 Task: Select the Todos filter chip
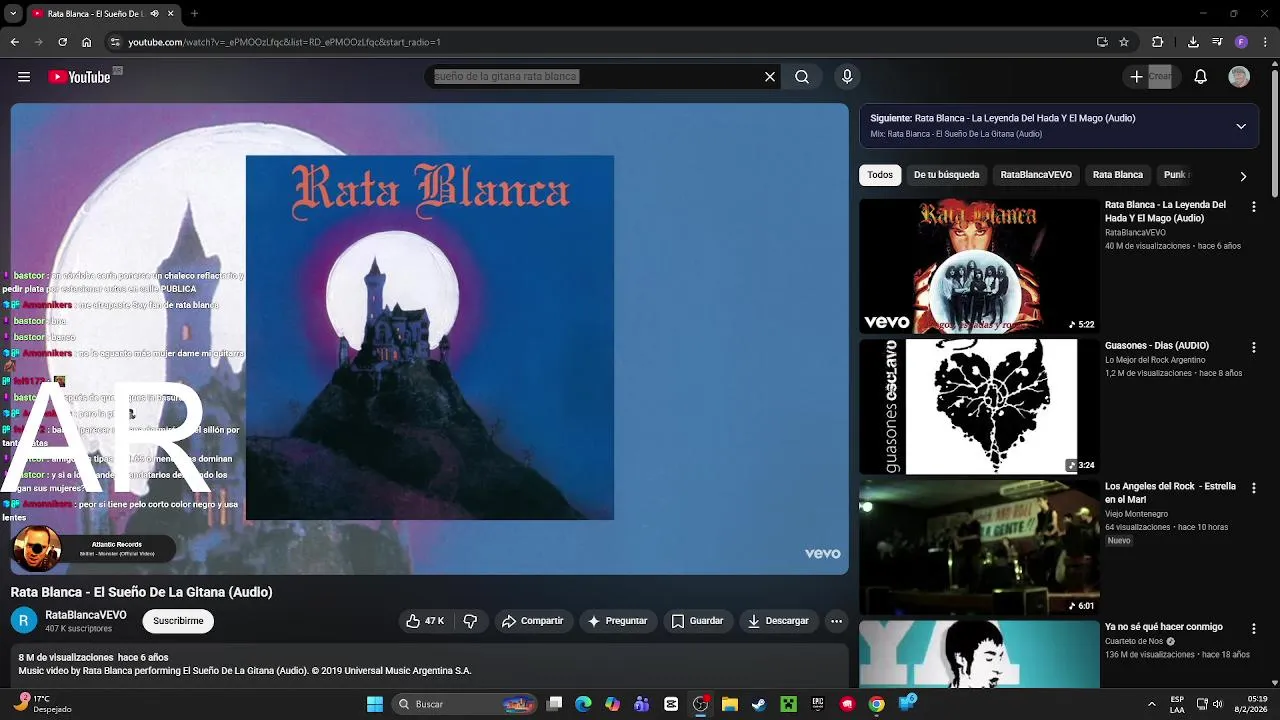[880, 175]
